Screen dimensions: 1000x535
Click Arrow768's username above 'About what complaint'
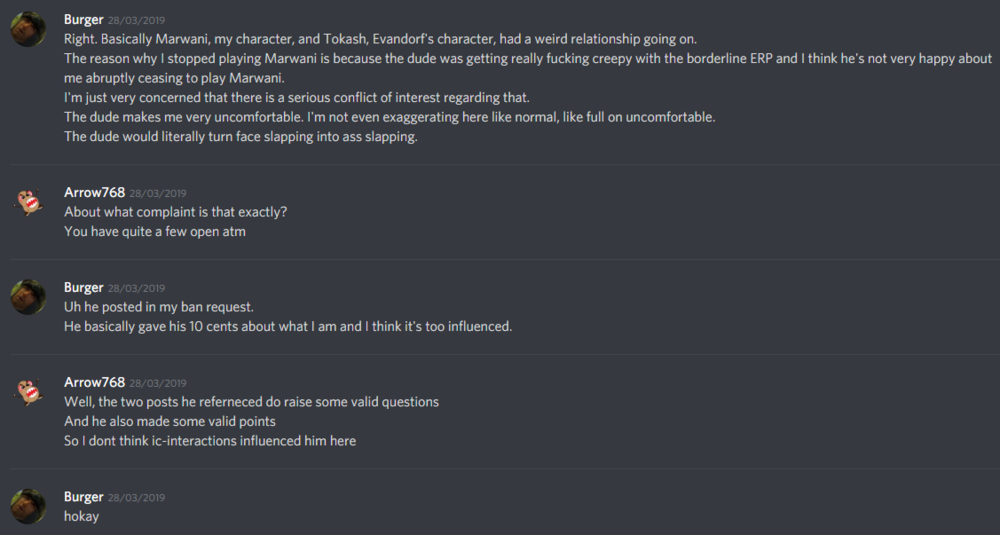point(94,192)
